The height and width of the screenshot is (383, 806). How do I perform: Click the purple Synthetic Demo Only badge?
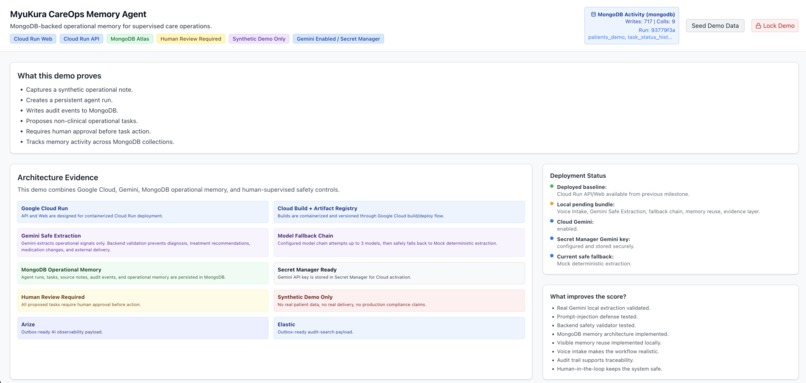pos(259,39)
